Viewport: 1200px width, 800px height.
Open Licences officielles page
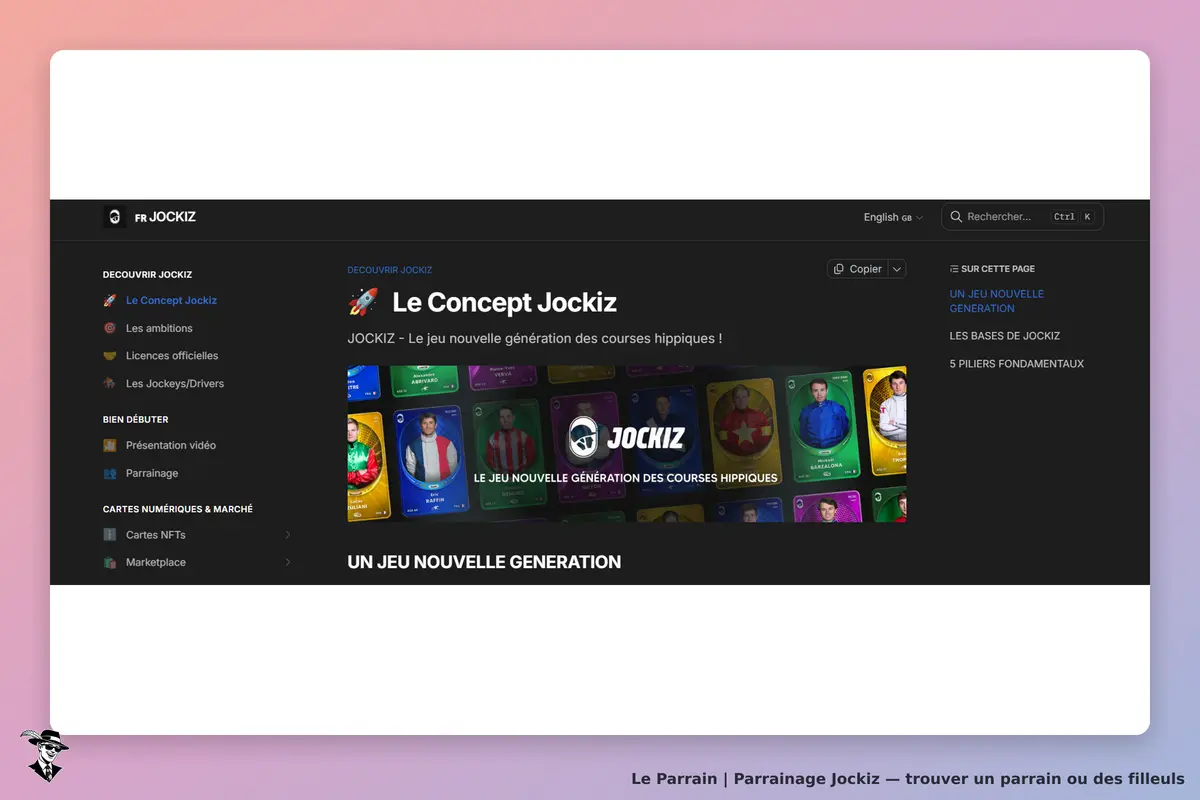pyautogui.click(x=172, y=356)
